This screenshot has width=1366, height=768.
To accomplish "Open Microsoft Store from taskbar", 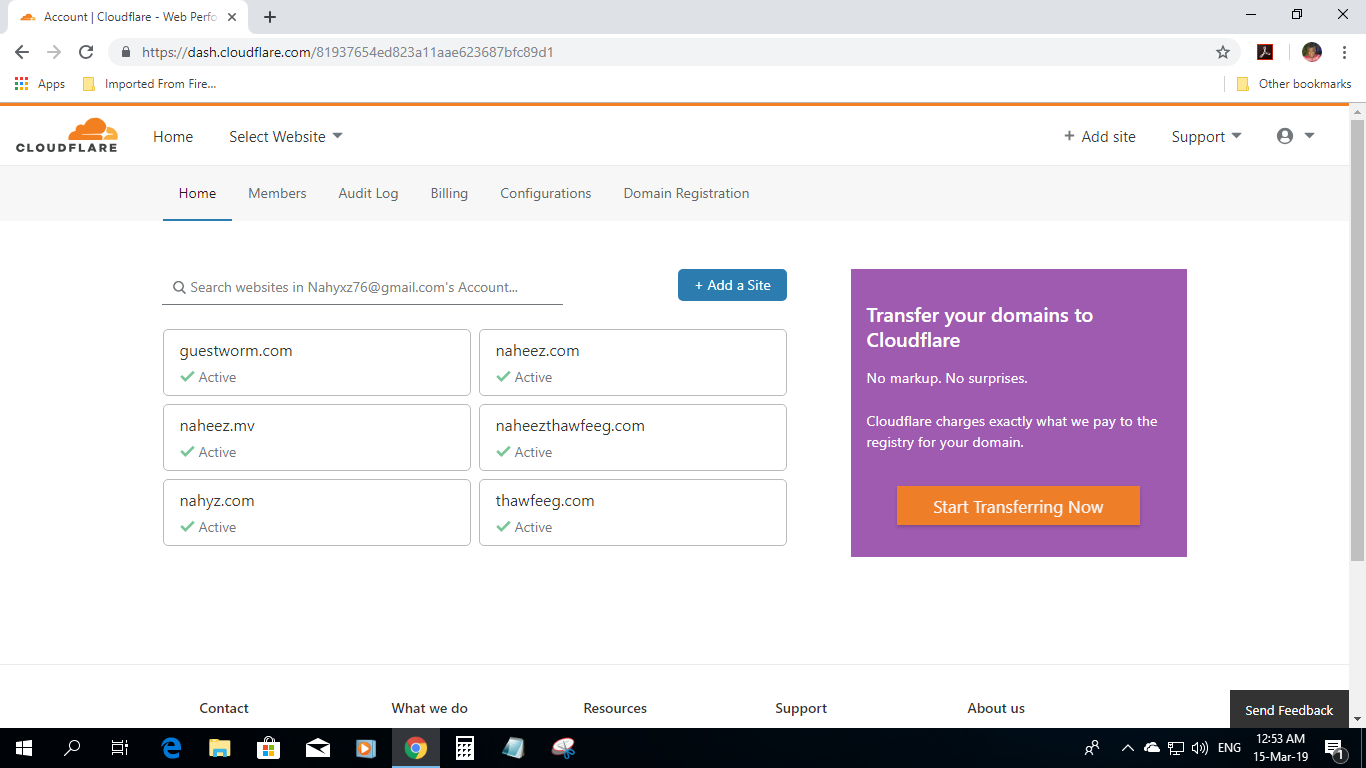I will 269,748.
